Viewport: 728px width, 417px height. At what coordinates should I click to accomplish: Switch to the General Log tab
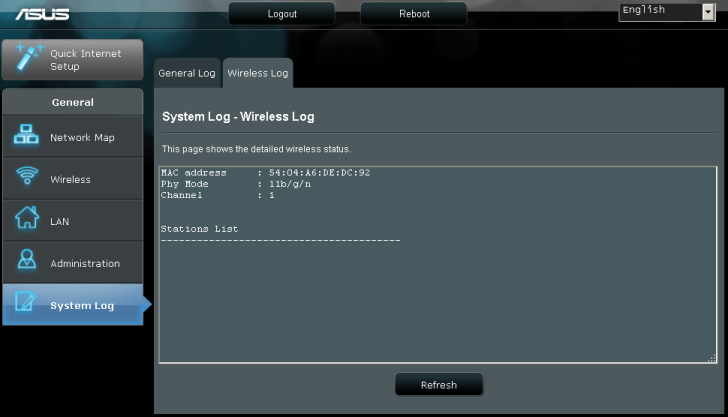[x=187, y=73]
